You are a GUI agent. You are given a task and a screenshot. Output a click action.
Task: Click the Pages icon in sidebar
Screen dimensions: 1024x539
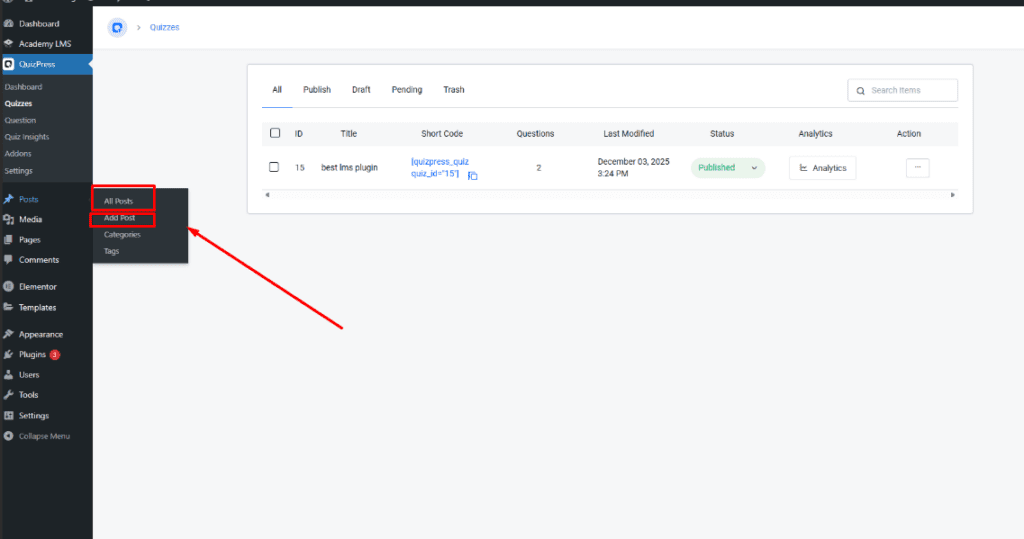(8, 240)
